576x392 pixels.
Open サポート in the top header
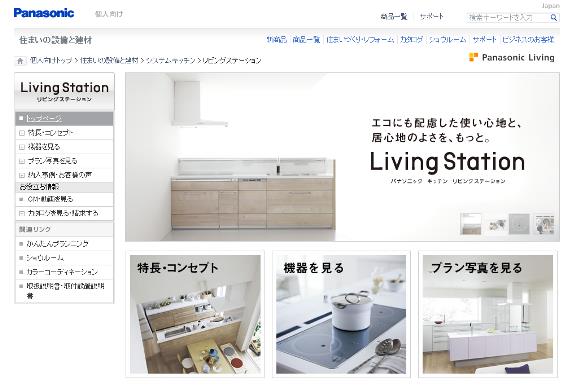[432, 17]
